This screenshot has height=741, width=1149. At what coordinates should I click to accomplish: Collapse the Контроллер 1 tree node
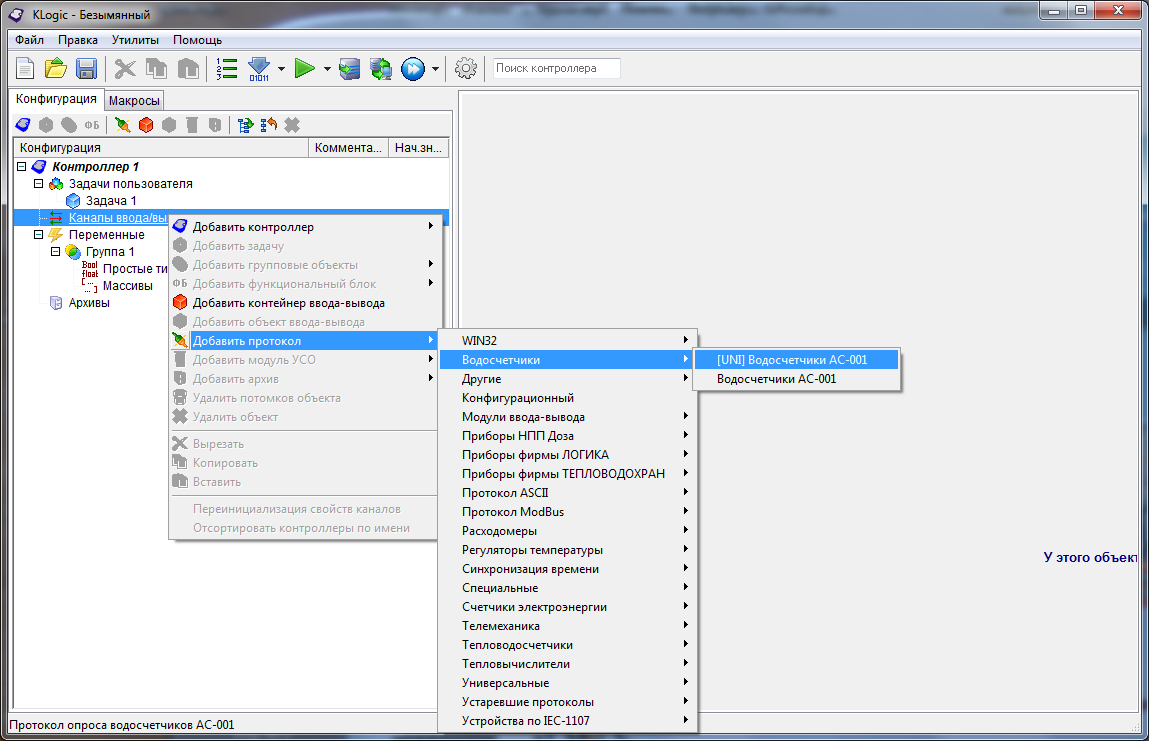click(22, 166)
